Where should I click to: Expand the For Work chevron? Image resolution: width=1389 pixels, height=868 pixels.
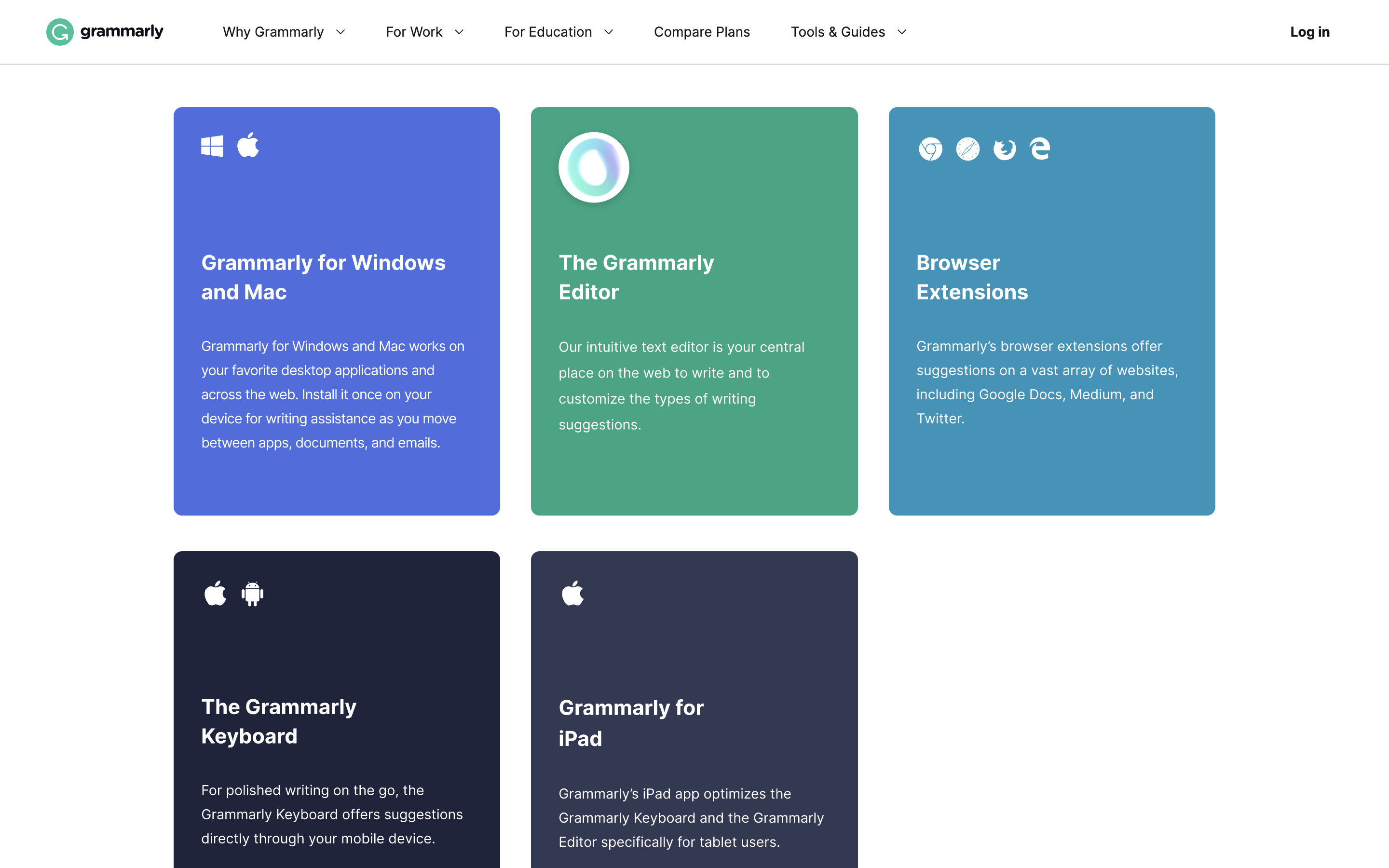click(459, 32)
